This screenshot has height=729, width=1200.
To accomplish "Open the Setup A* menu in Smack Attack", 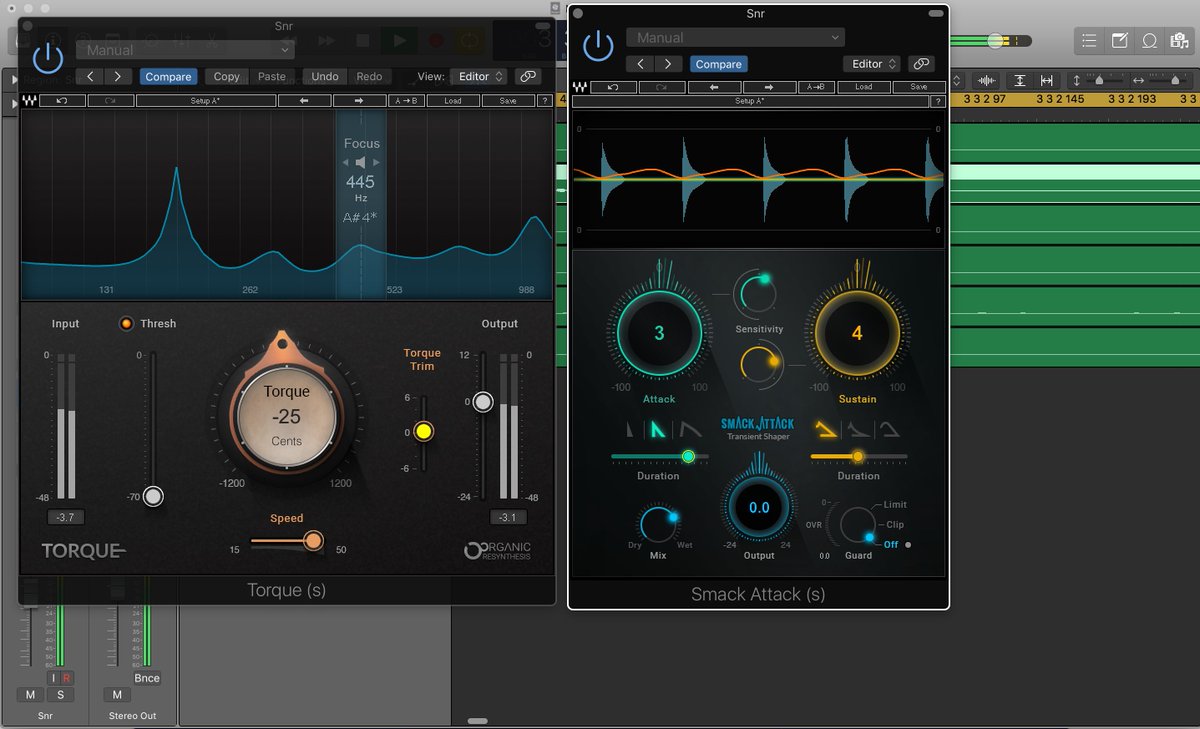I will pos(750,101).
